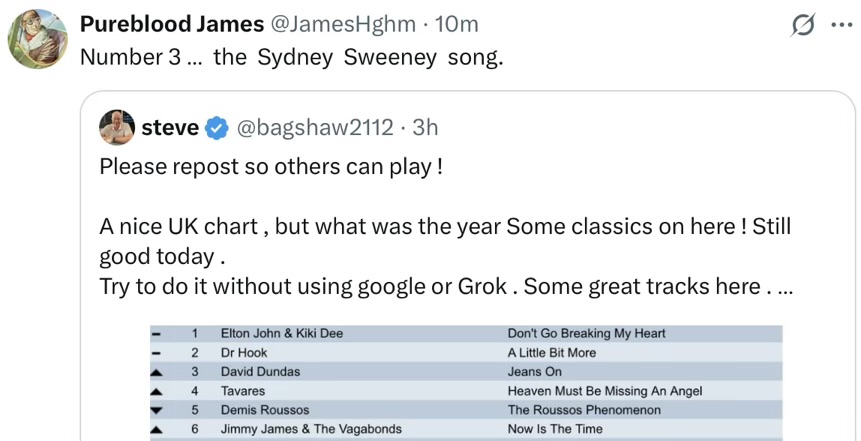Open steve's profile picture
This screenshot has width=861, height=441.
(x=117, y=127)
